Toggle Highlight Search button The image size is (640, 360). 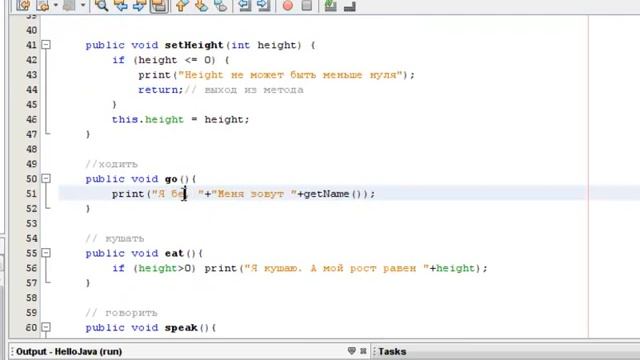[159, 5]
